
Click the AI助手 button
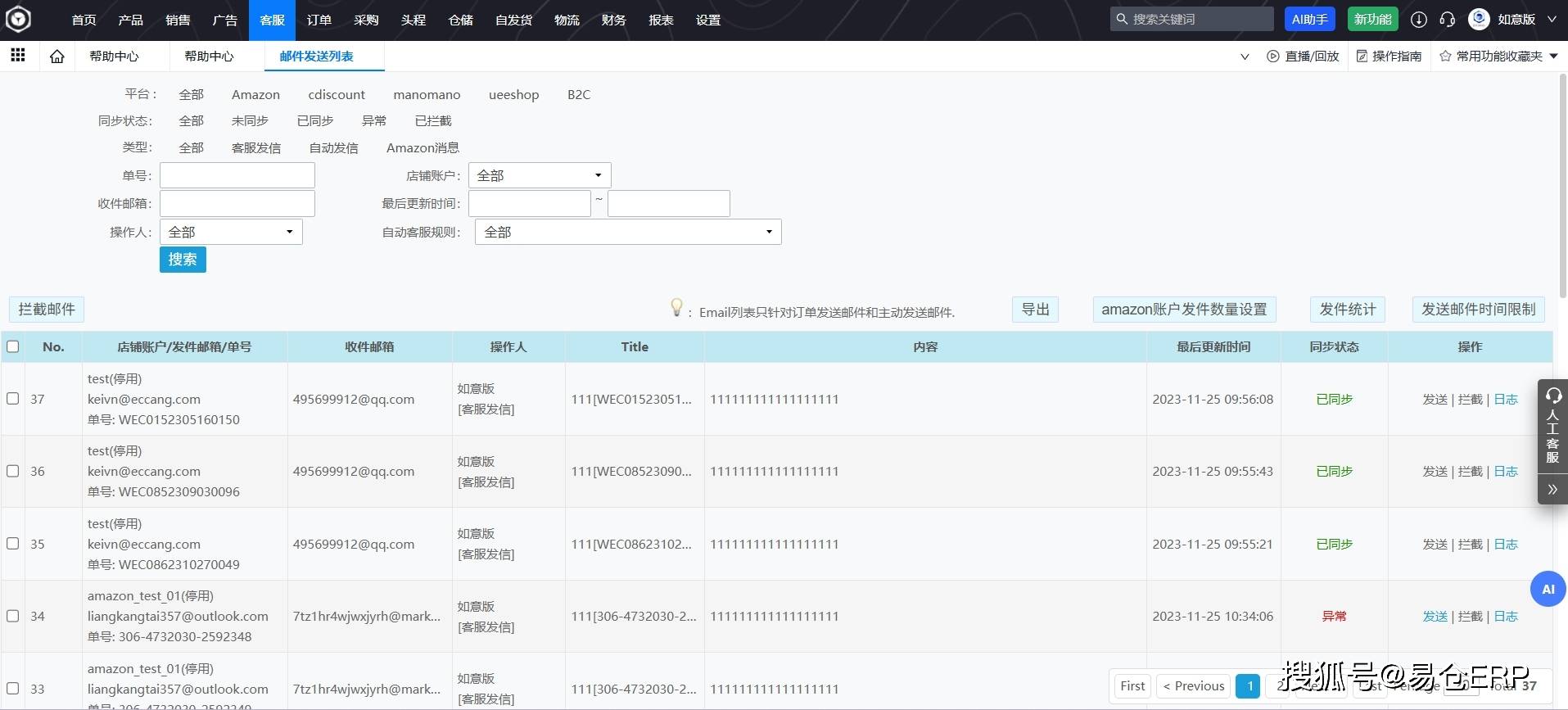[x=1309, y=19]
